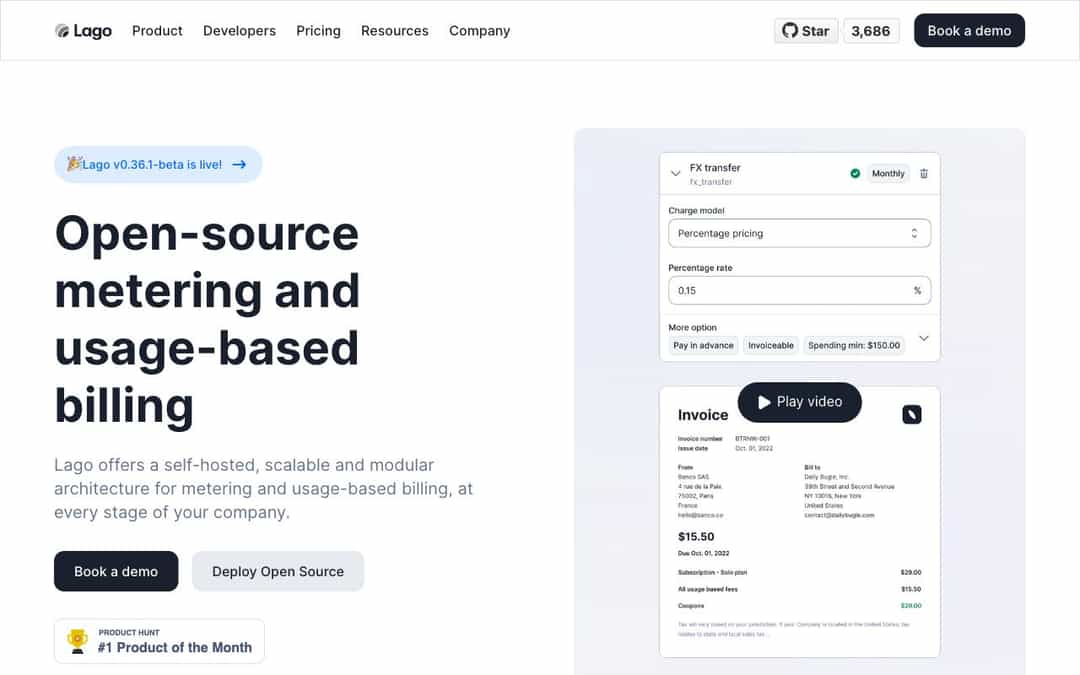The height and width of the screenshot is (675, 1080).
Task: Open the Percentage pricing charge model dropdown
Action: [799, 233]
